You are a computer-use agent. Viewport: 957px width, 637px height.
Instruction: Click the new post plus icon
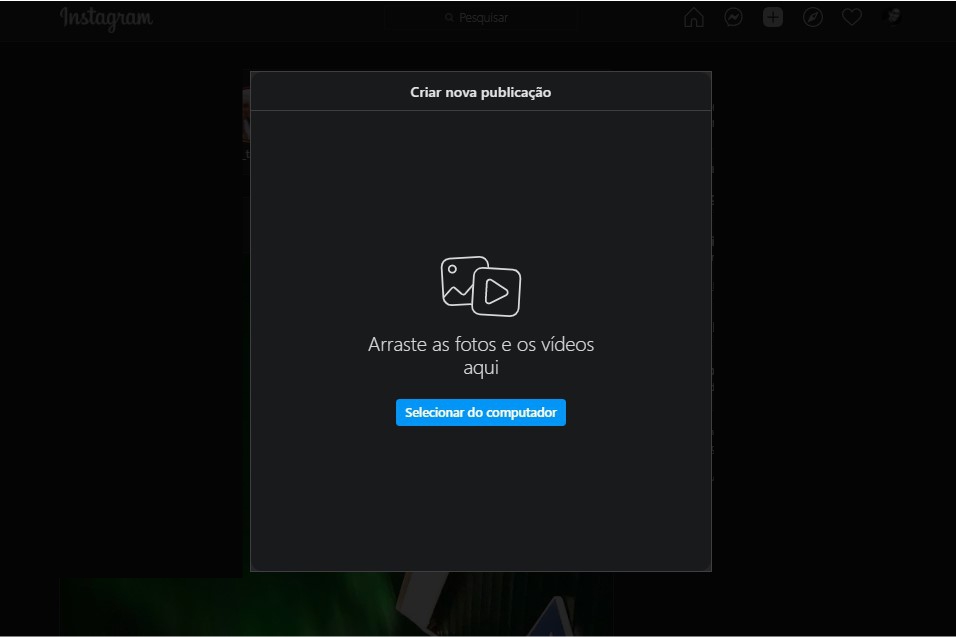773,17
